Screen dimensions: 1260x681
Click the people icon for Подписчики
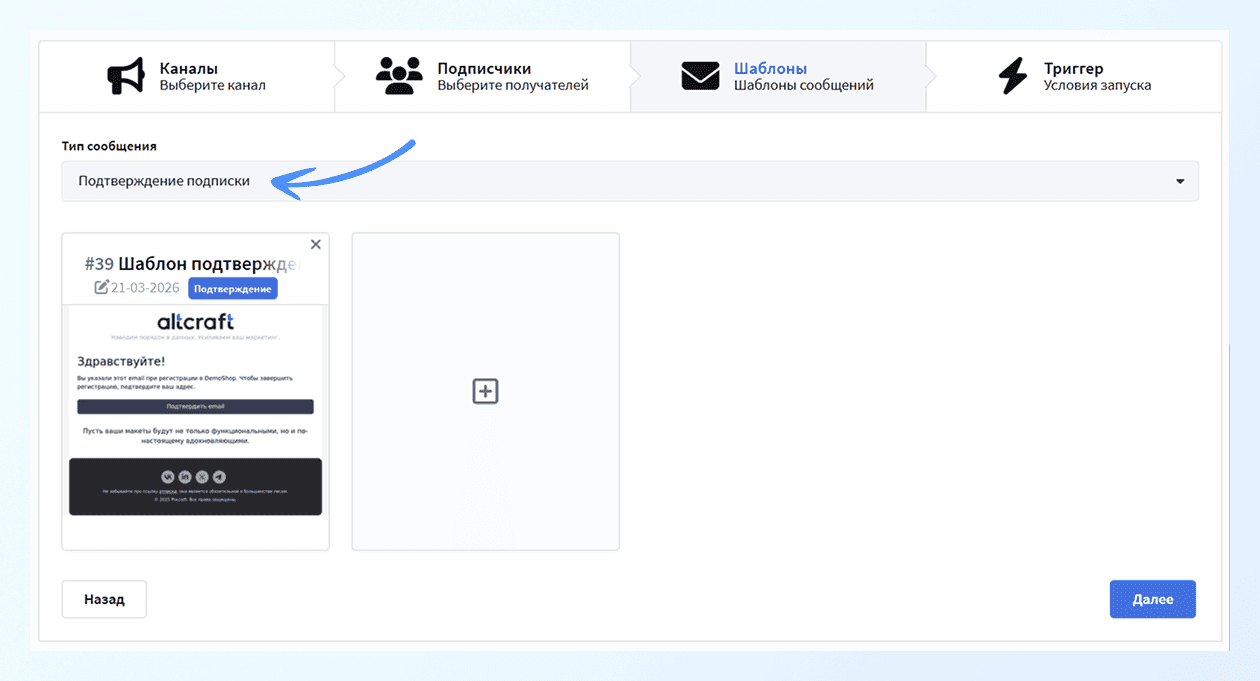pos(399,77)
